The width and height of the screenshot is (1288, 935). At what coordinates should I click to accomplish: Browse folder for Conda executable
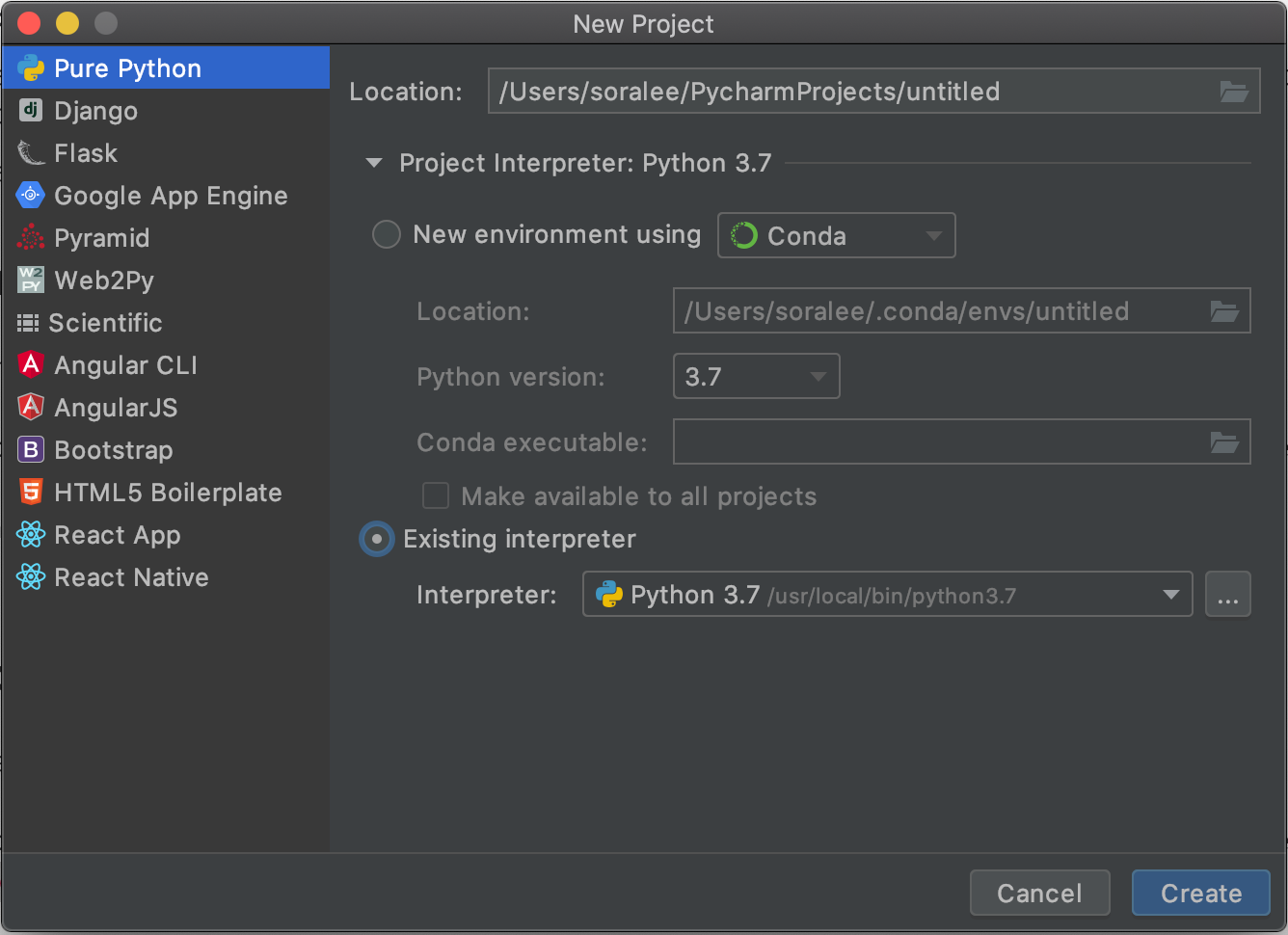(x=1224, y=442)
